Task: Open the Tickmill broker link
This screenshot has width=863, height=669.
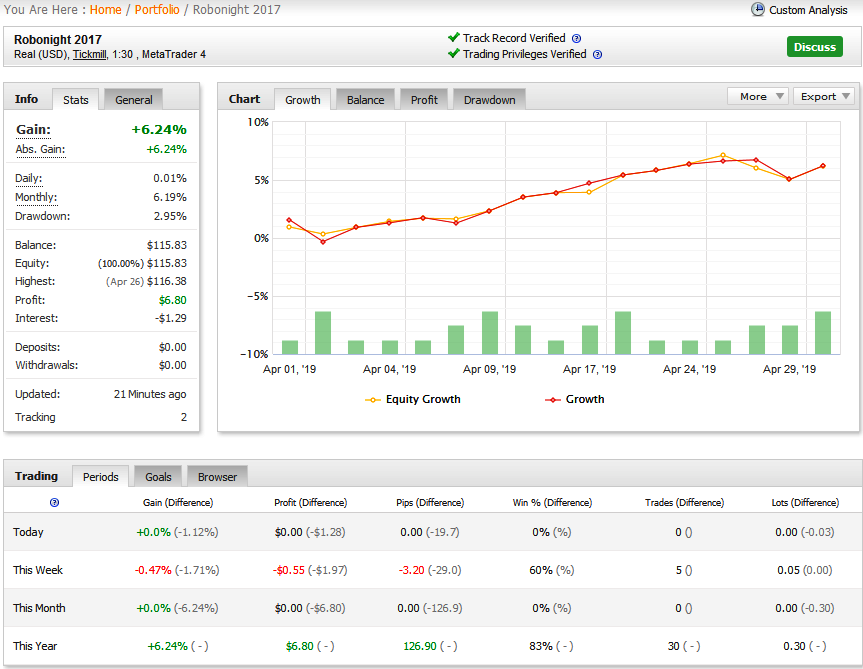Action: tap(89, 54)
